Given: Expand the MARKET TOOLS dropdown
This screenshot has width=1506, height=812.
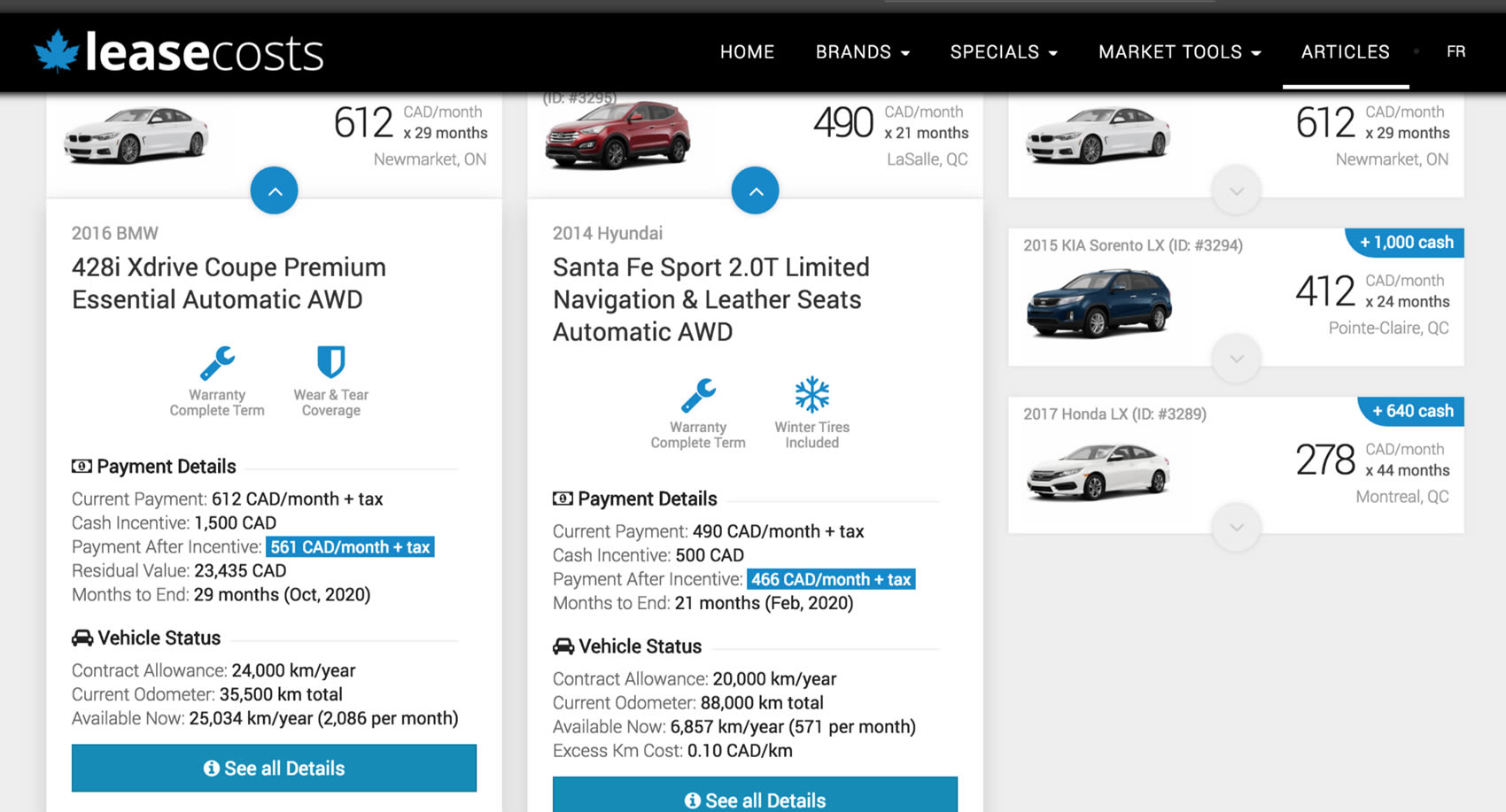Looking at the screenshot, I should coord(1179,52).
